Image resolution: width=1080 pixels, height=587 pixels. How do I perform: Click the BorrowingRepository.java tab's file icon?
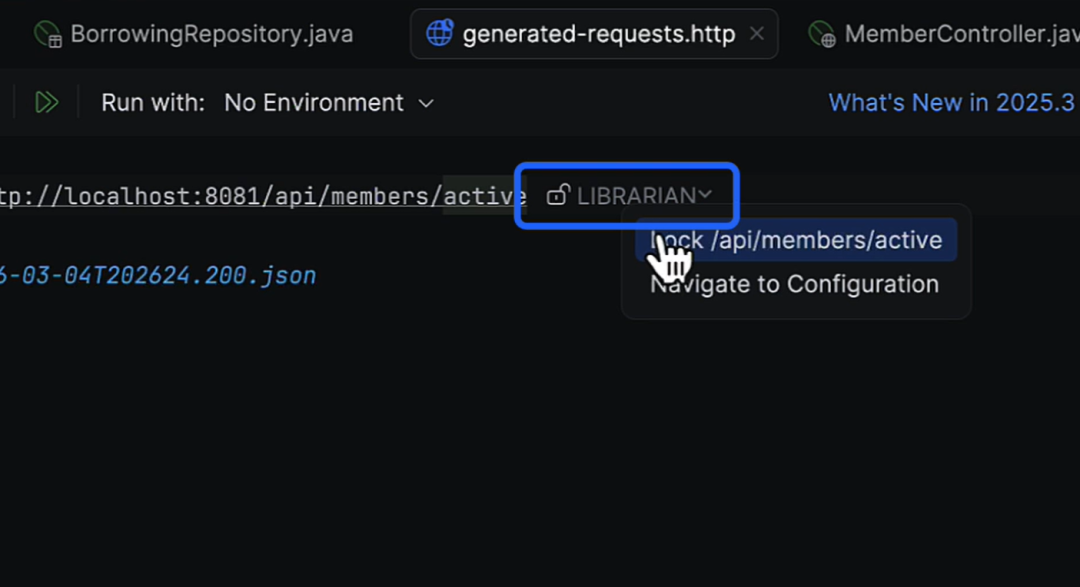(48, 35)
